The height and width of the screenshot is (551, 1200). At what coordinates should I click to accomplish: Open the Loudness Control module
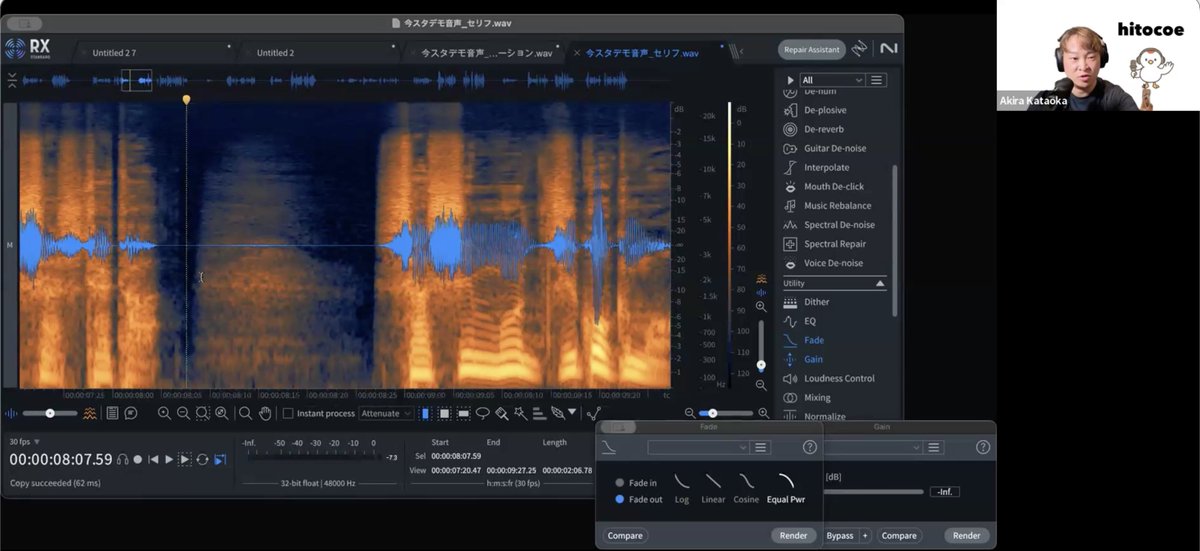tap(829, 378)
